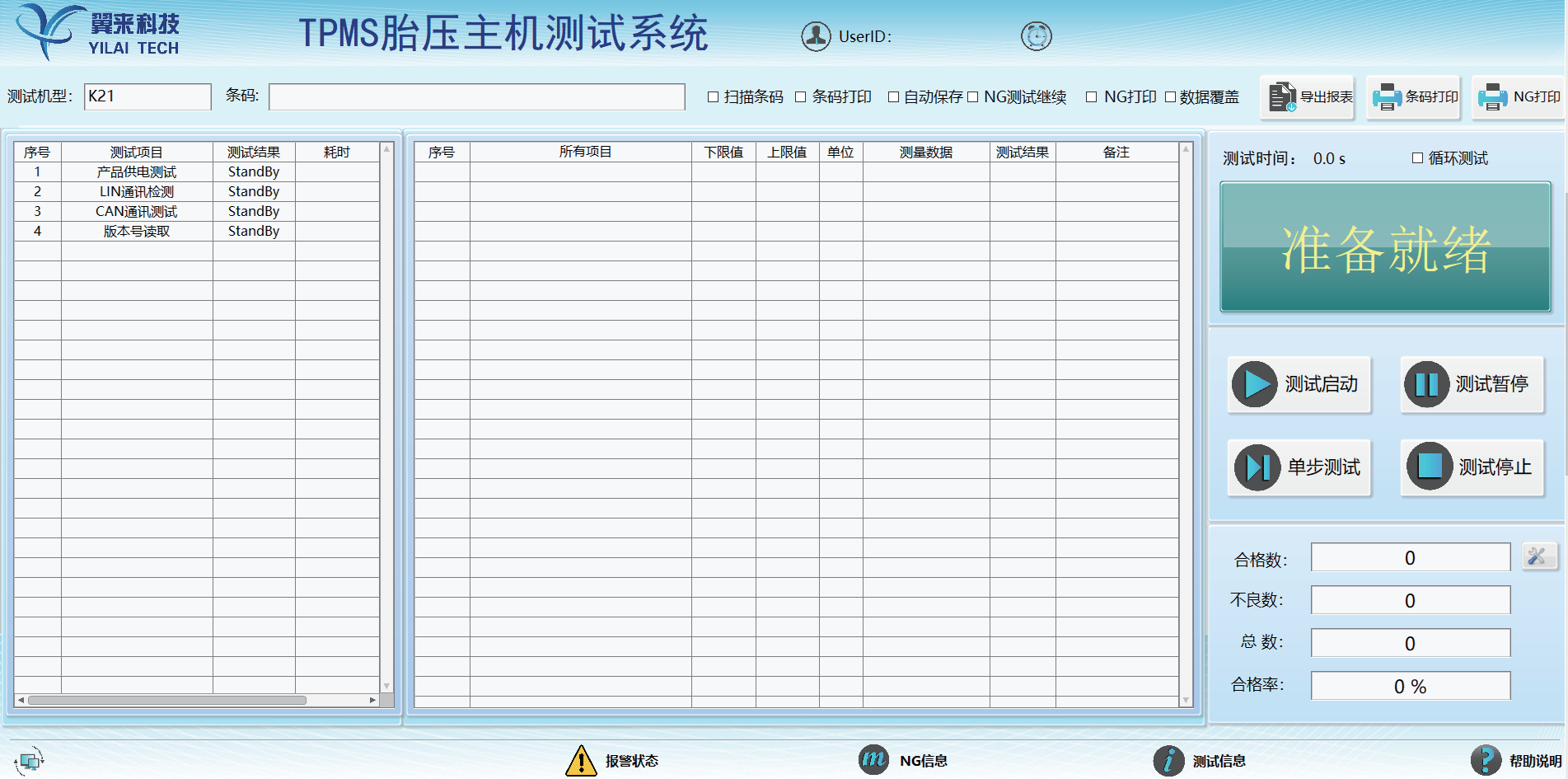Click the blue play icon for test start

1255,384
